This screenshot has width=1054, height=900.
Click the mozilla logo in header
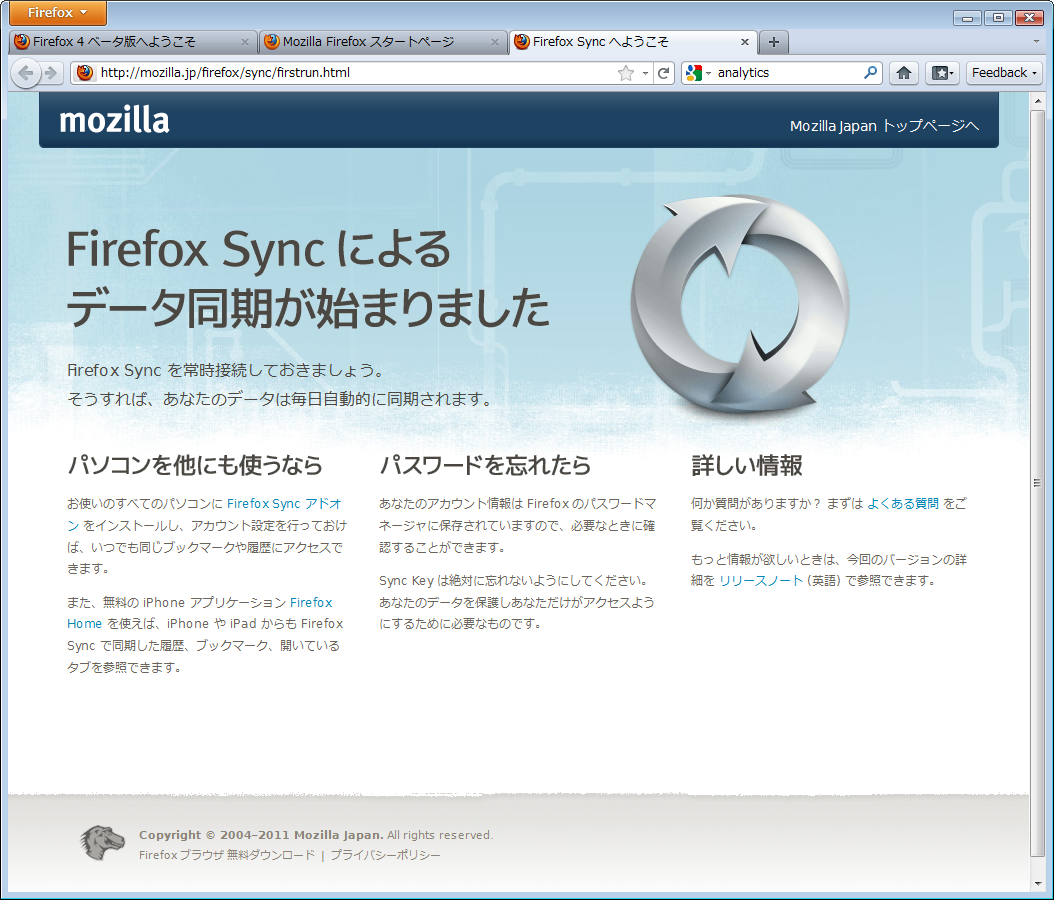click(x=114, y=120)
